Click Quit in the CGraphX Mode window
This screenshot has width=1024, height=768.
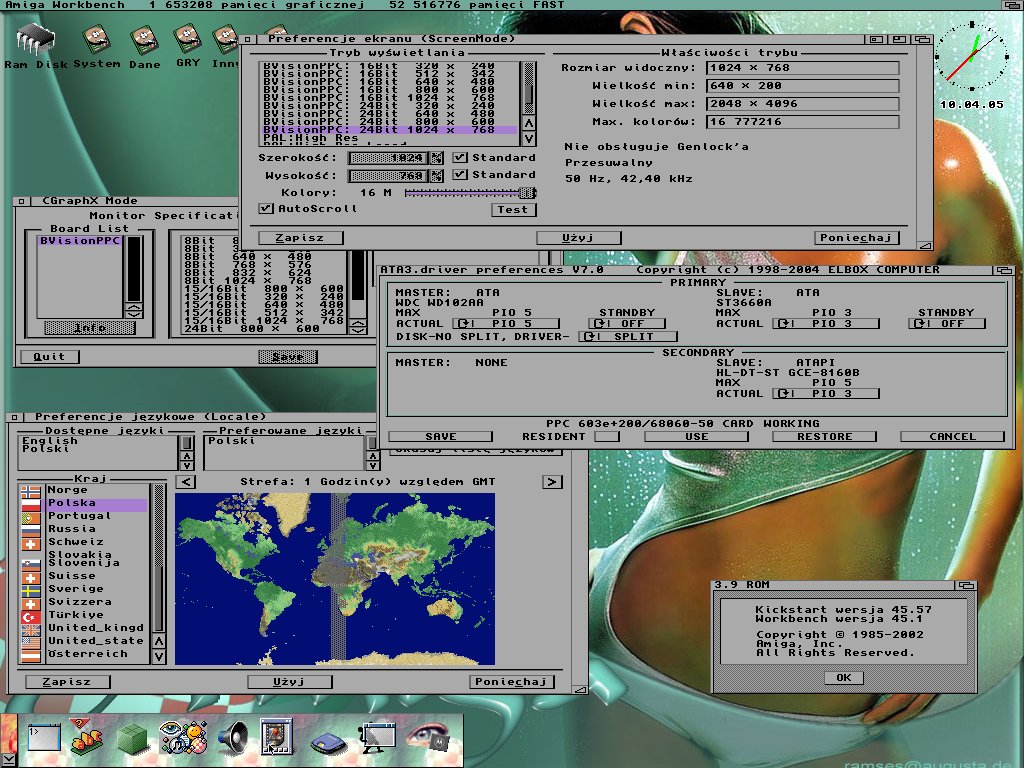coord(50,357)
